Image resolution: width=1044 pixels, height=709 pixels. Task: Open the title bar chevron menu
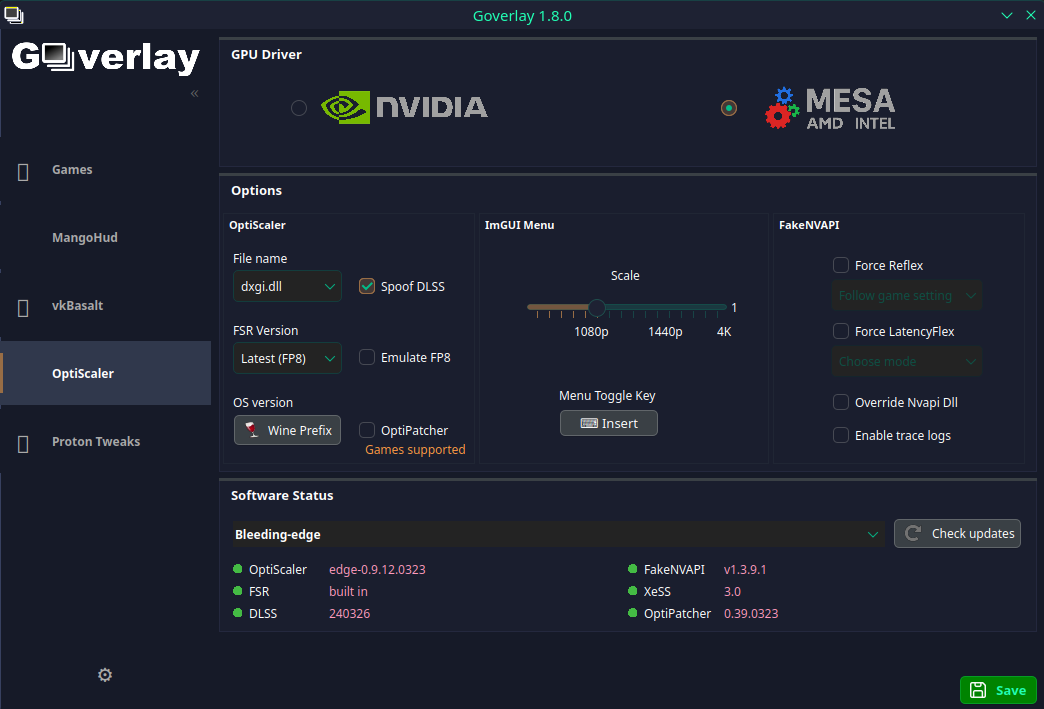(1007, 15)
